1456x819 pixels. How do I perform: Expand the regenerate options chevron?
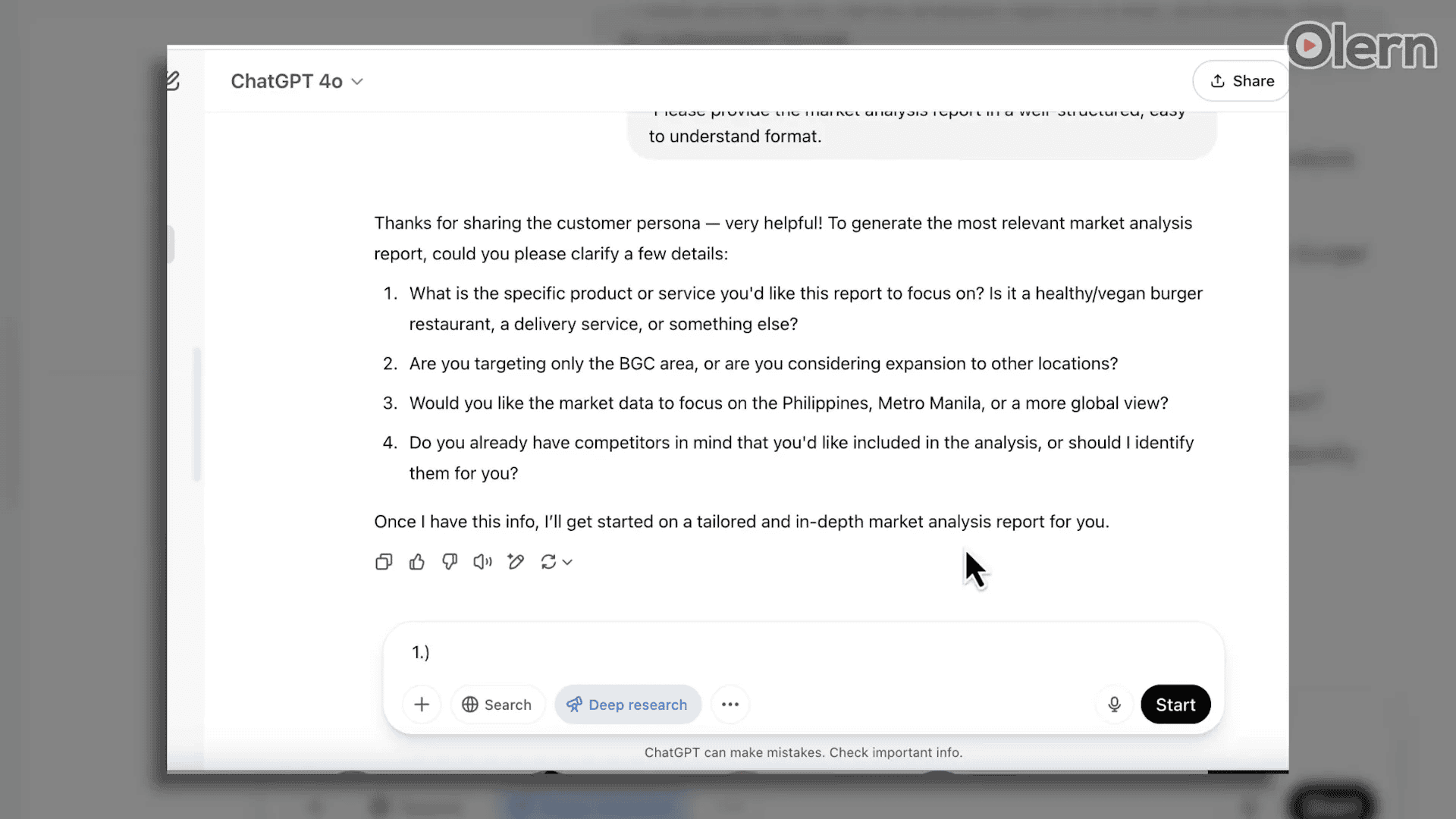tap(569, 562)
